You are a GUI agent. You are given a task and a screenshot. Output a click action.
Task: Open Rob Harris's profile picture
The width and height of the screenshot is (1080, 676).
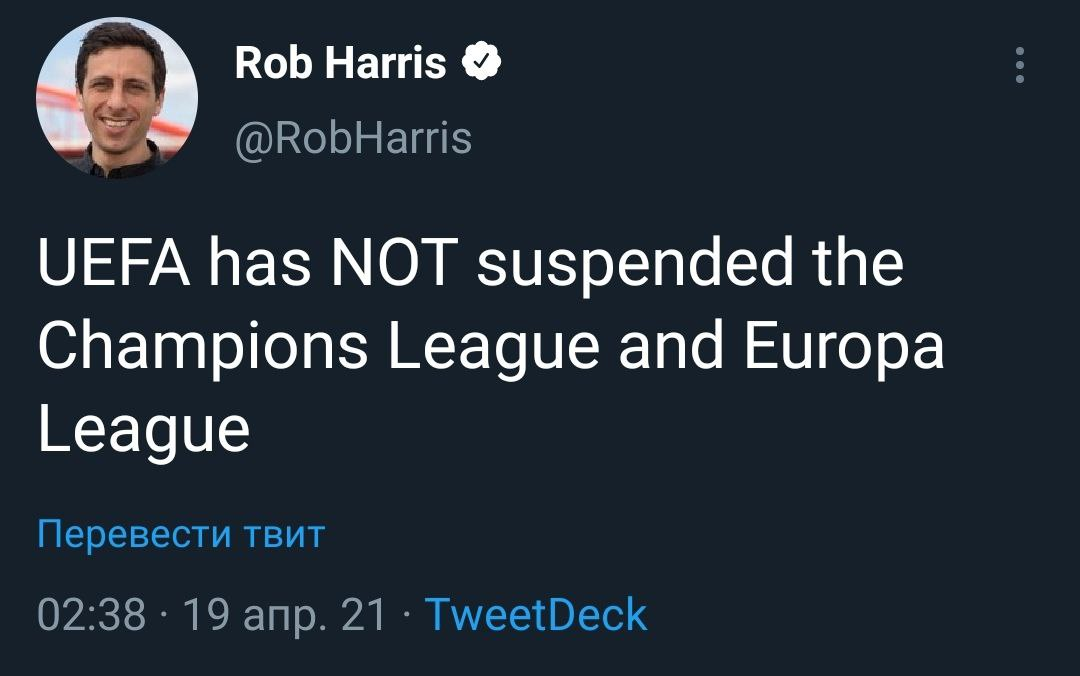pyautogui.click(x=117, y=98)
